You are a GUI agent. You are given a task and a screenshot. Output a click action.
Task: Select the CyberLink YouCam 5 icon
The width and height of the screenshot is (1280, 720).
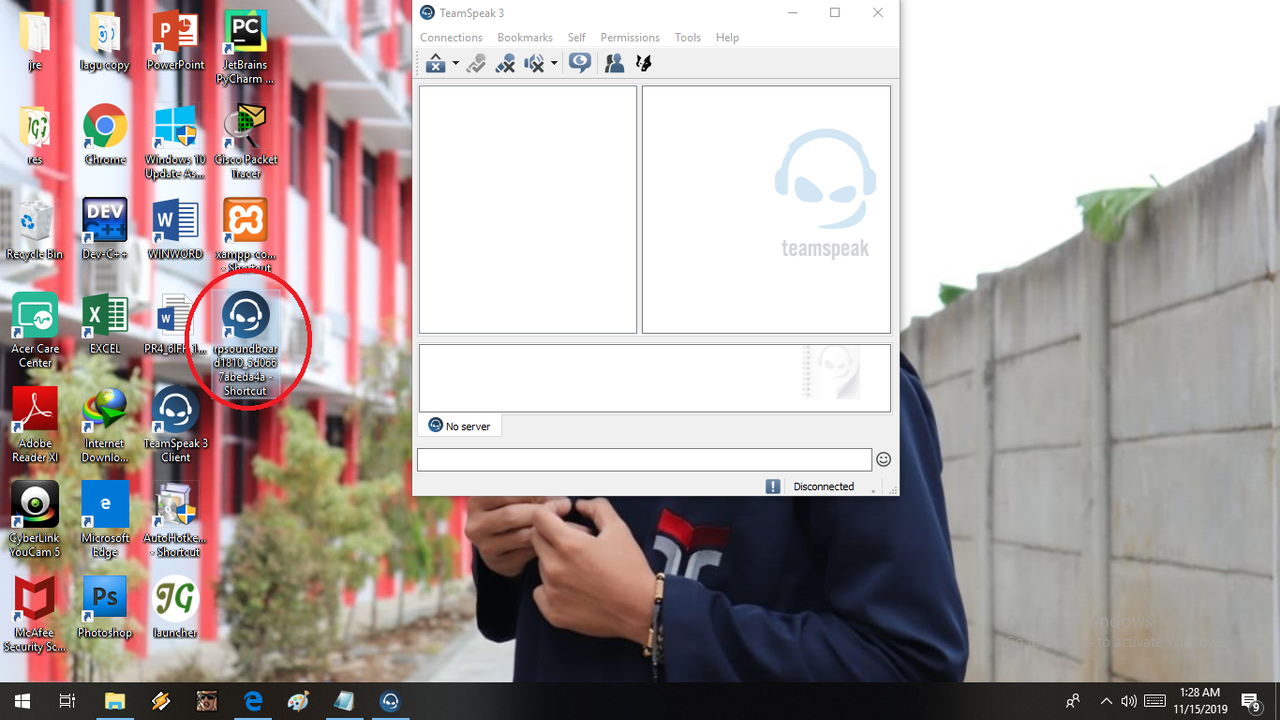click(35, 519)
